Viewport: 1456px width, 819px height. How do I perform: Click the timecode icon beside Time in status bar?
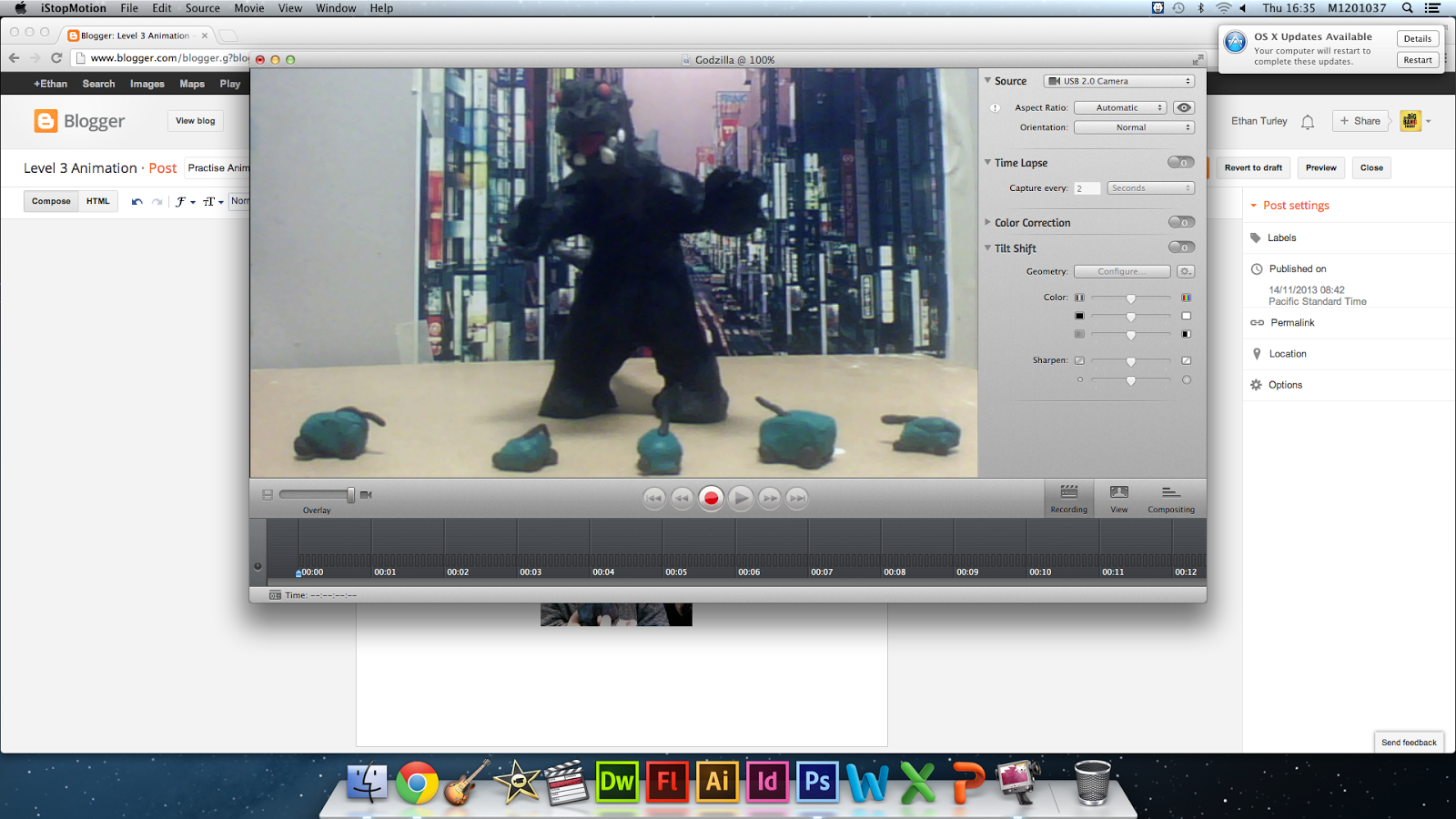point(275,595)
